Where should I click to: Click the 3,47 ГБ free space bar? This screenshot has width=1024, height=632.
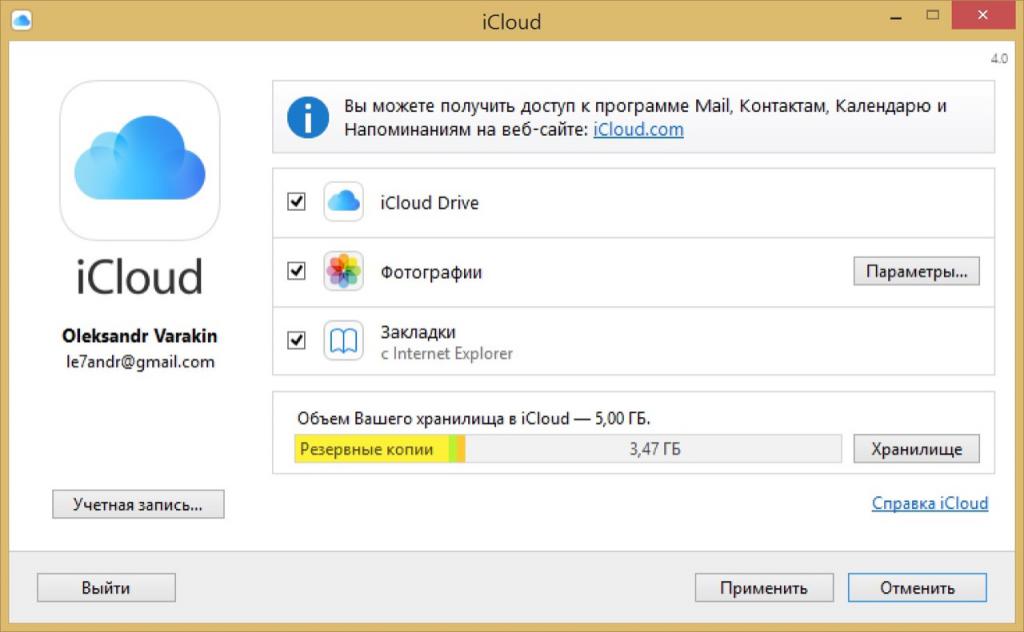click(x=654, y=449)
